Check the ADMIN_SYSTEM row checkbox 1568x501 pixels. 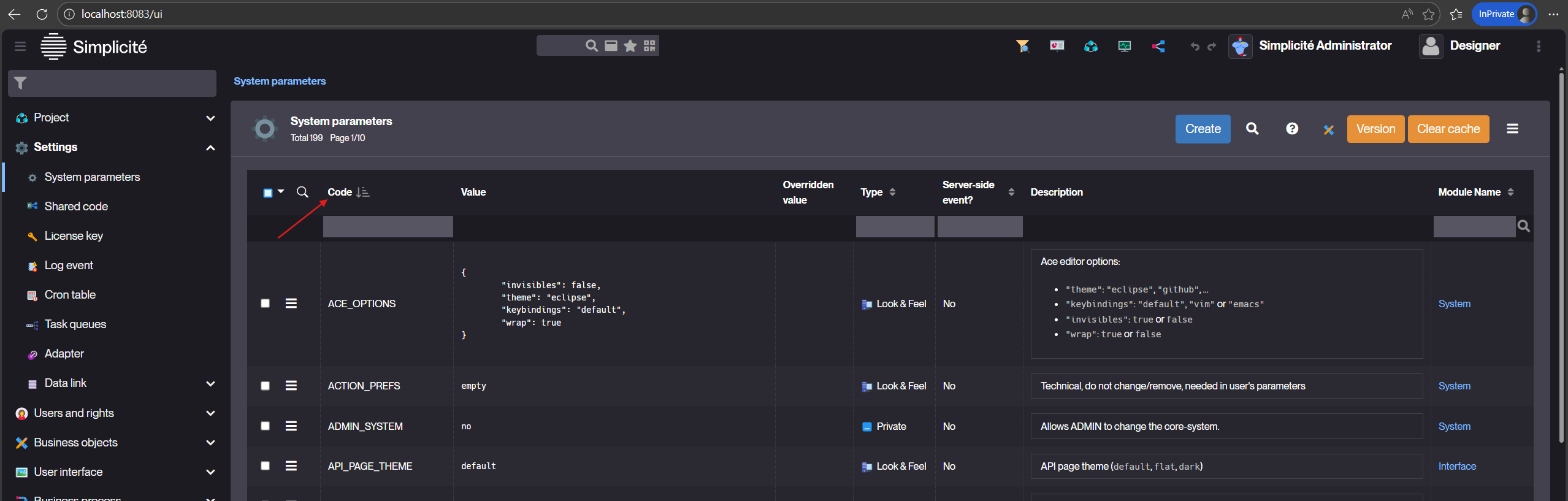[x=266, y=426]
